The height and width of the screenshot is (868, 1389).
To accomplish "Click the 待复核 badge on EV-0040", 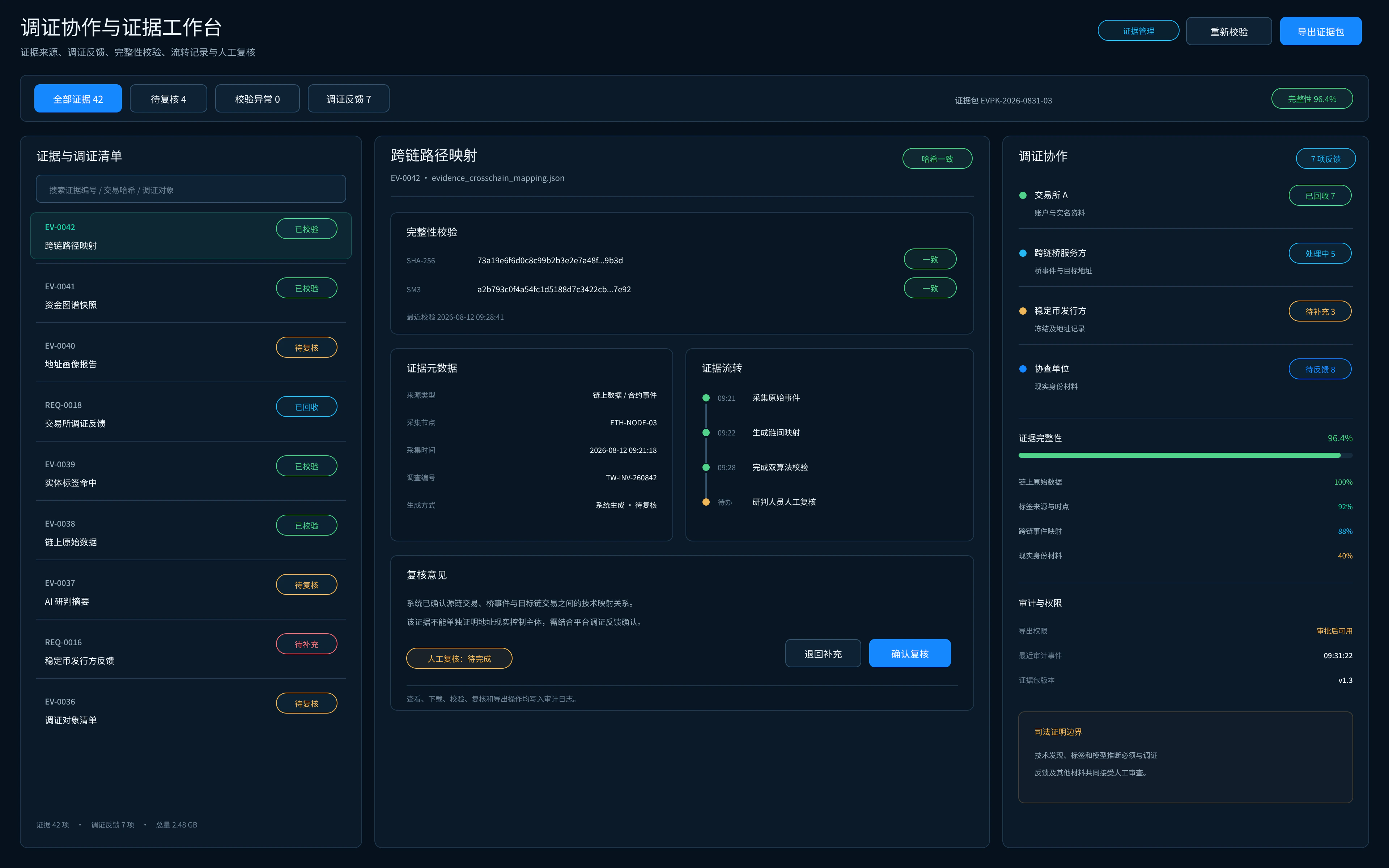I will point(306,347).
